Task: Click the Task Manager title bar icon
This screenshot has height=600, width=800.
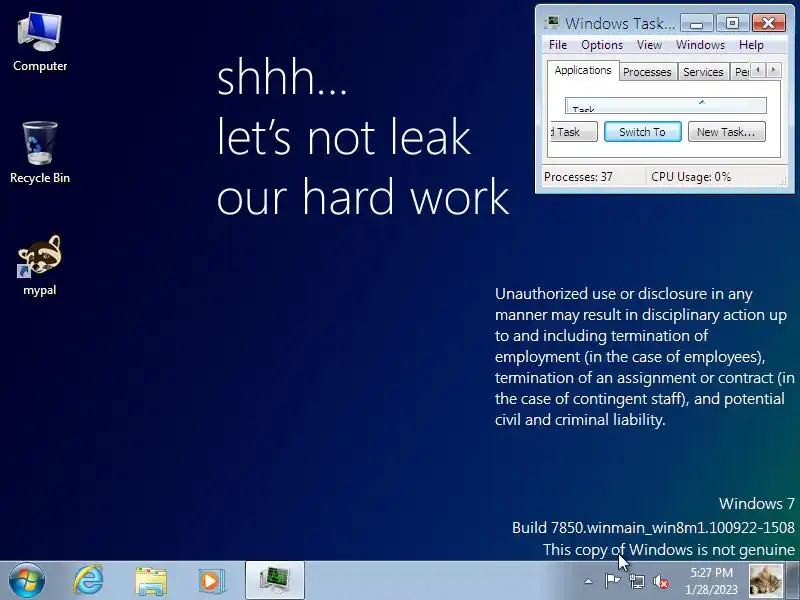Action: pyautogui.click(x=552, y=23)
